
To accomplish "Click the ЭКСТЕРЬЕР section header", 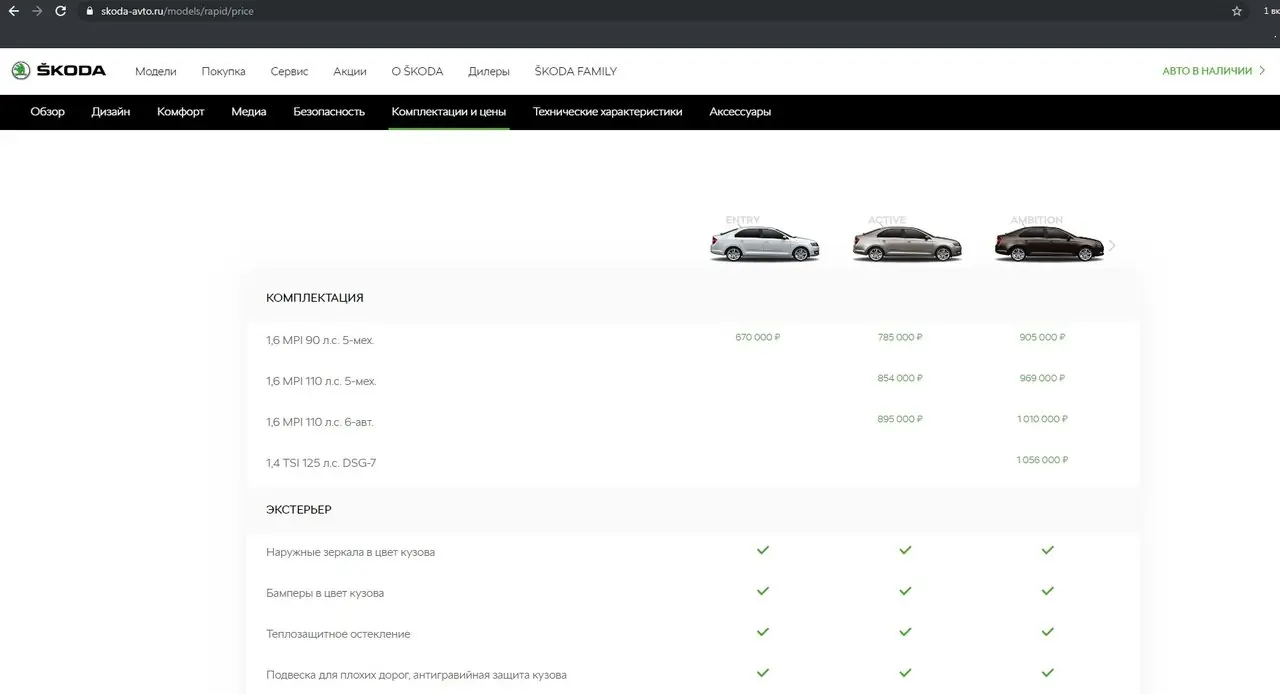I will pos(299,510).
